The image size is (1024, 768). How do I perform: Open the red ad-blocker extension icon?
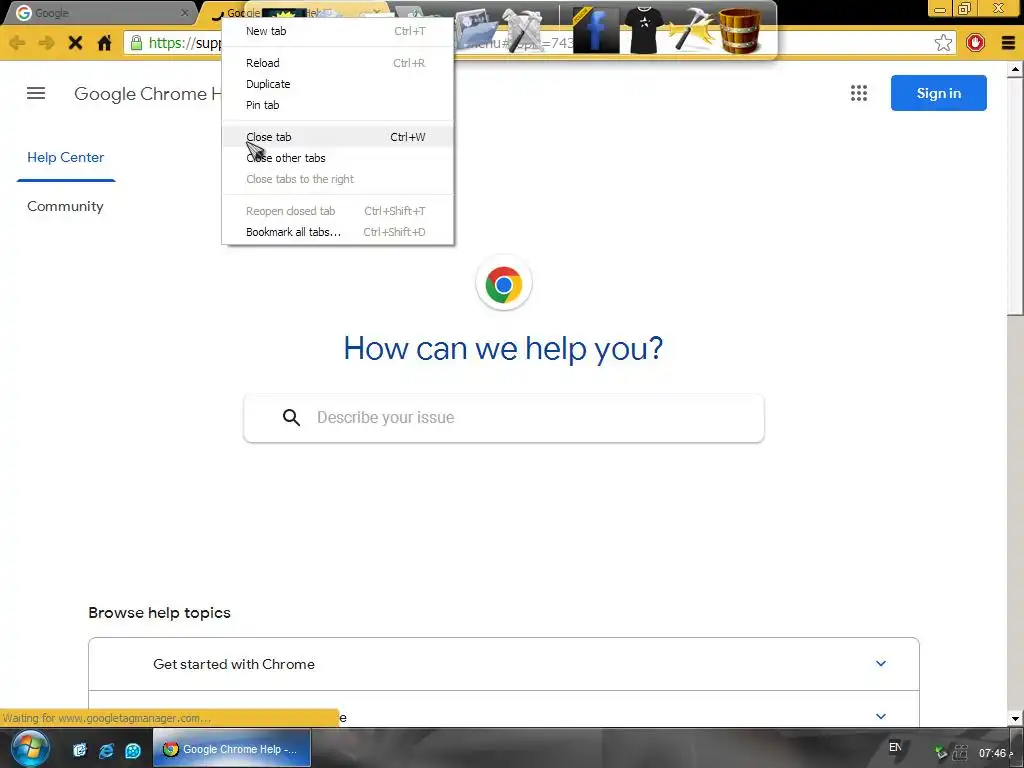pos(975,43)
